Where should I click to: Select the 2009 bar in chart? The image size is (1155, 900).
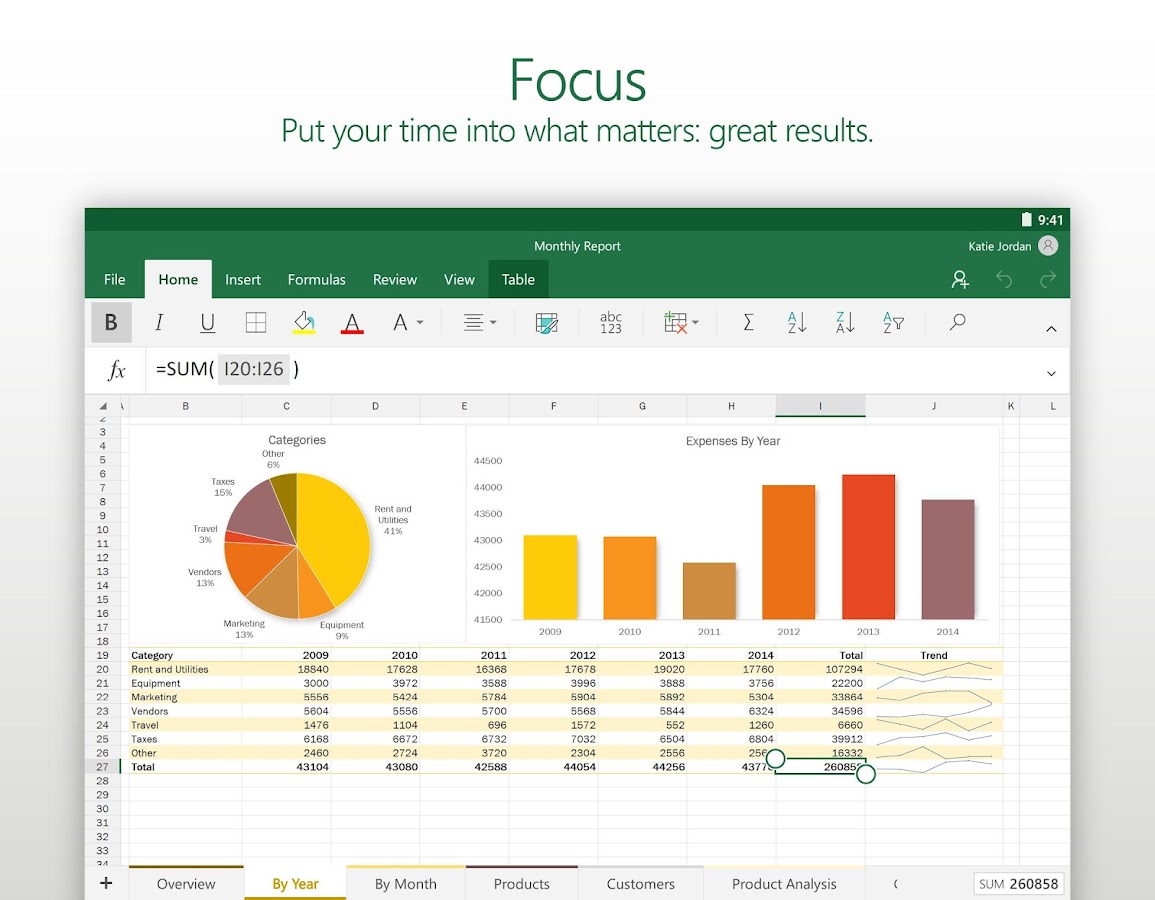point(550,577)
